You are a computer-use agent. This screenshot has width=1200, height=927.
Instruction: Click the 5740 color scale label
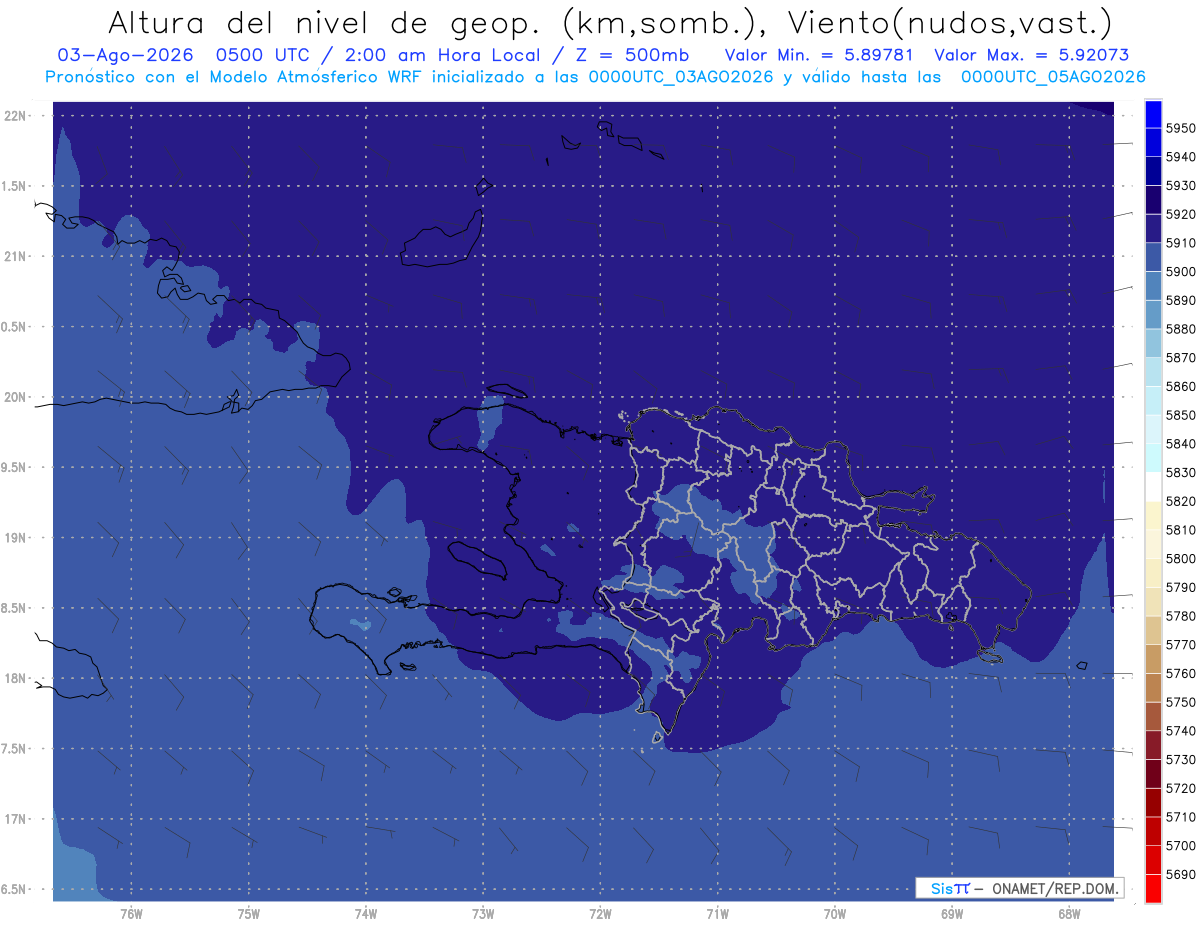[1180, 731]
